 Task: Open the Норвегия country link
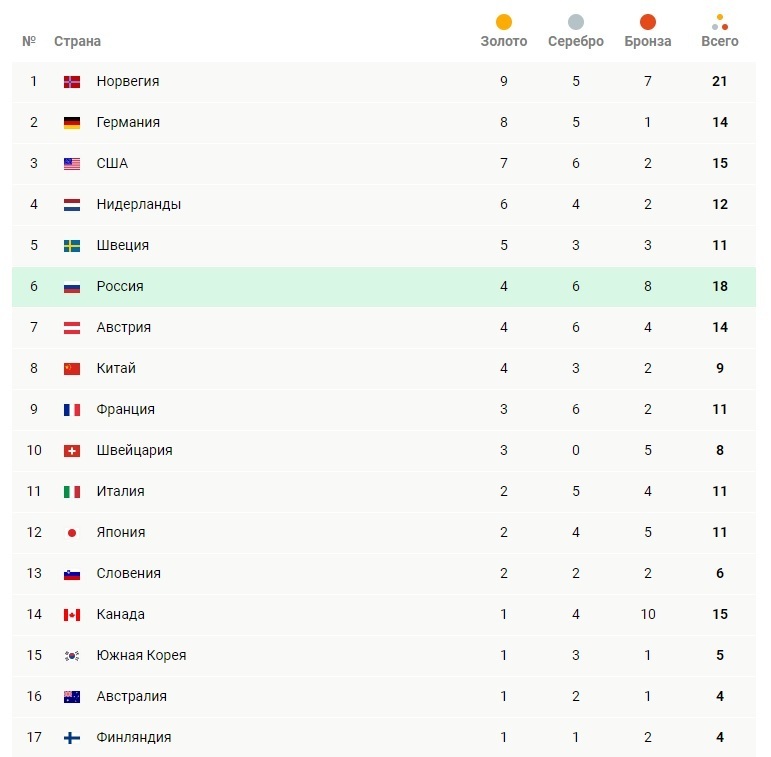[x=128, y=82]
